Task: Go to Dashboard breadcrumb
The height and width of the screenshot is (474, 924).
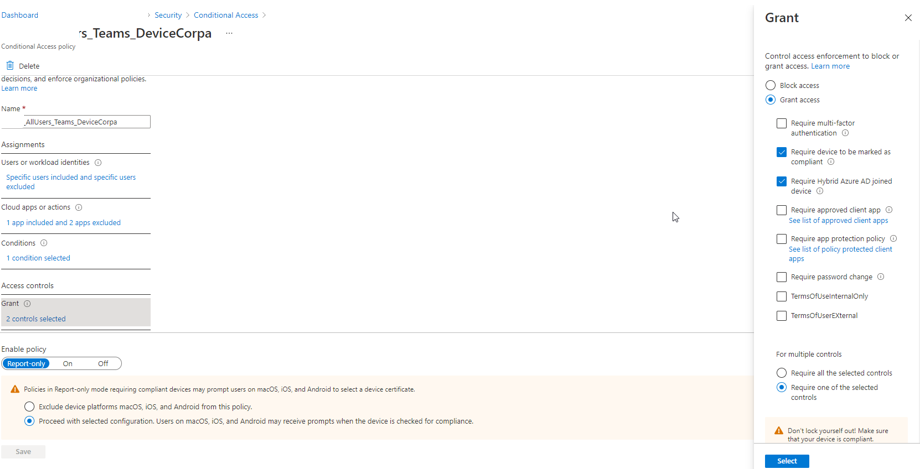Action: pos(20,15)
